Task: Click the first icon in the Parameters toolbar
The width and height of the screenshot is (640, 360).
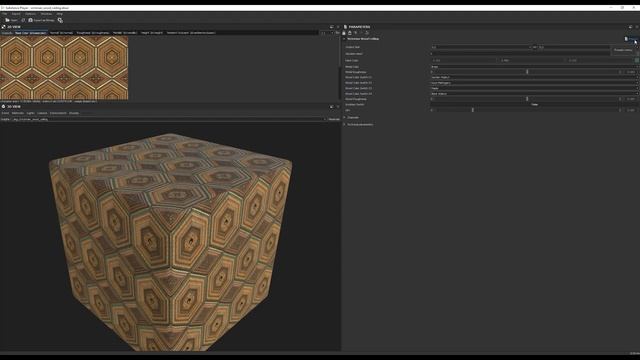Action: [x=344, y=33]
